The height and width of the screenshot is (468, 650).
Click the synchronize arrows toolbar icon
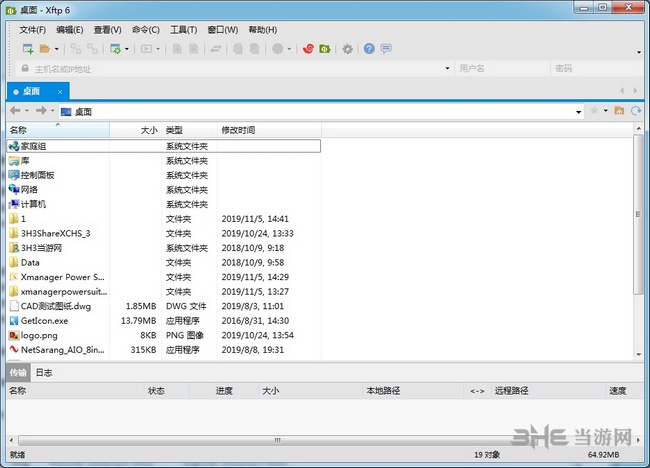tap(216, 49)
